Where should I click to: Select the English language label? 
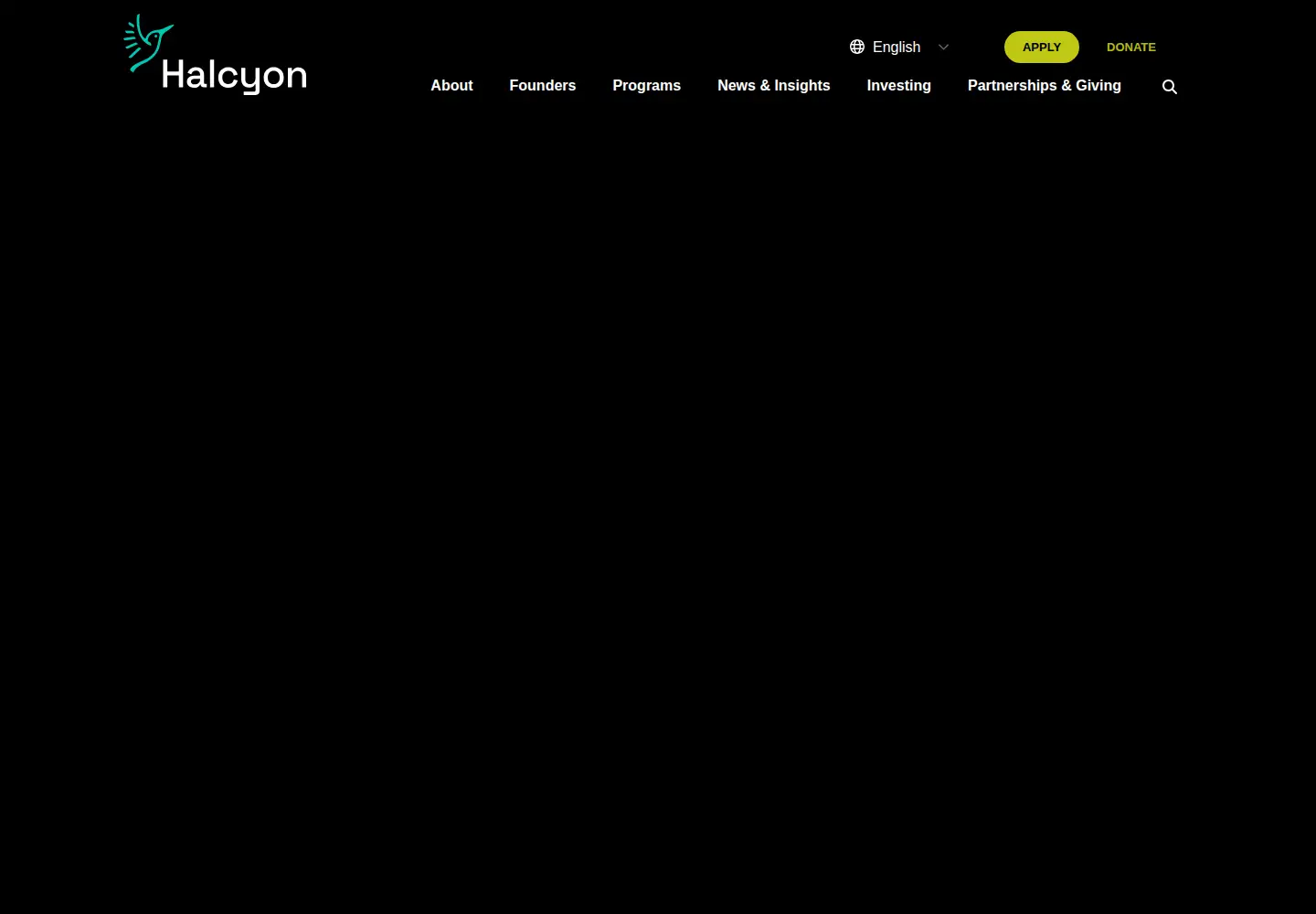pos(897,47)
